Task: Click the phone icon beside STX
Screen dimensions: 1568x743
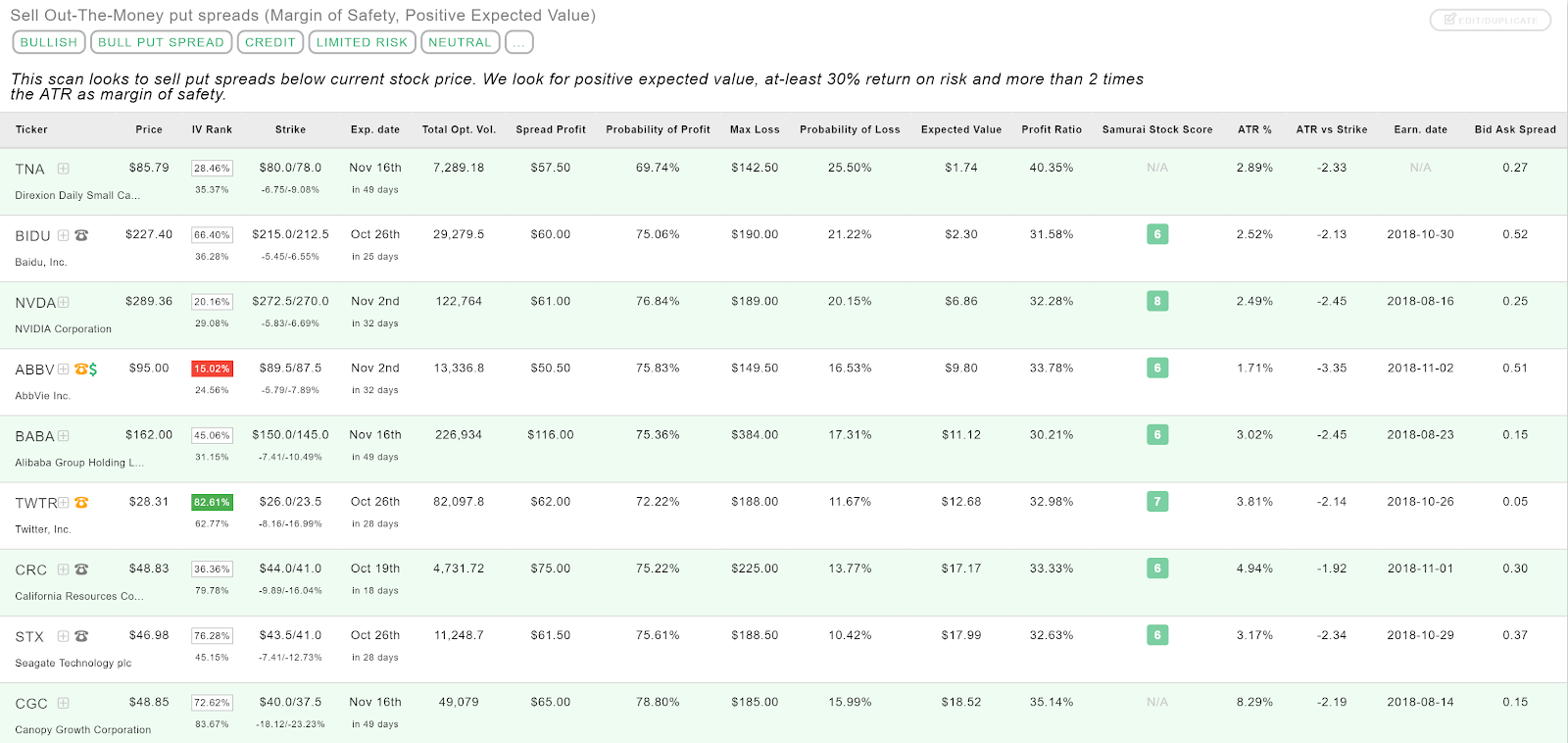Action: tap(81, 636)
